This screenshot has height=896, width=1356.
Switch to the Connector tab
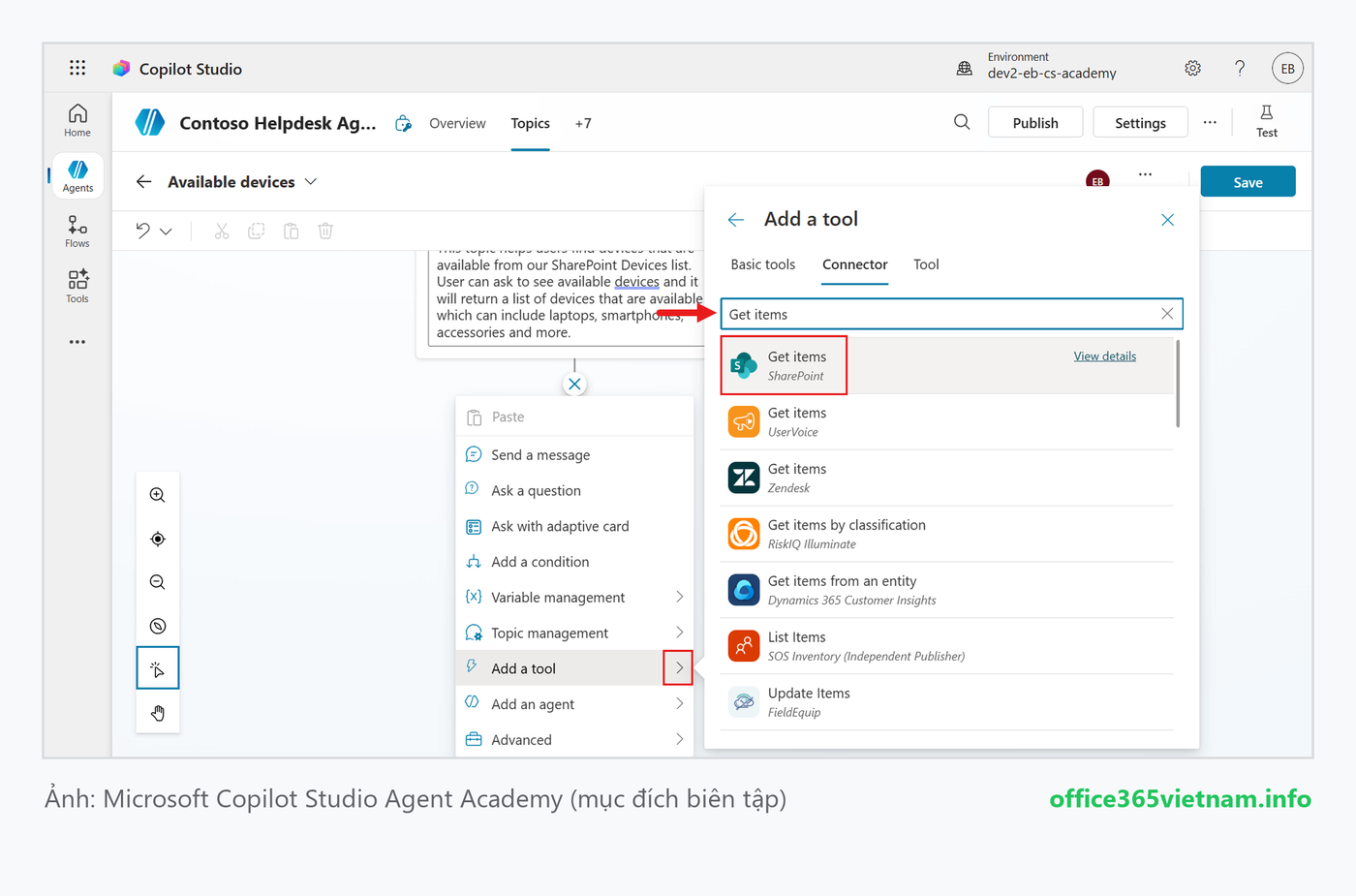click(x=855, y=264)
